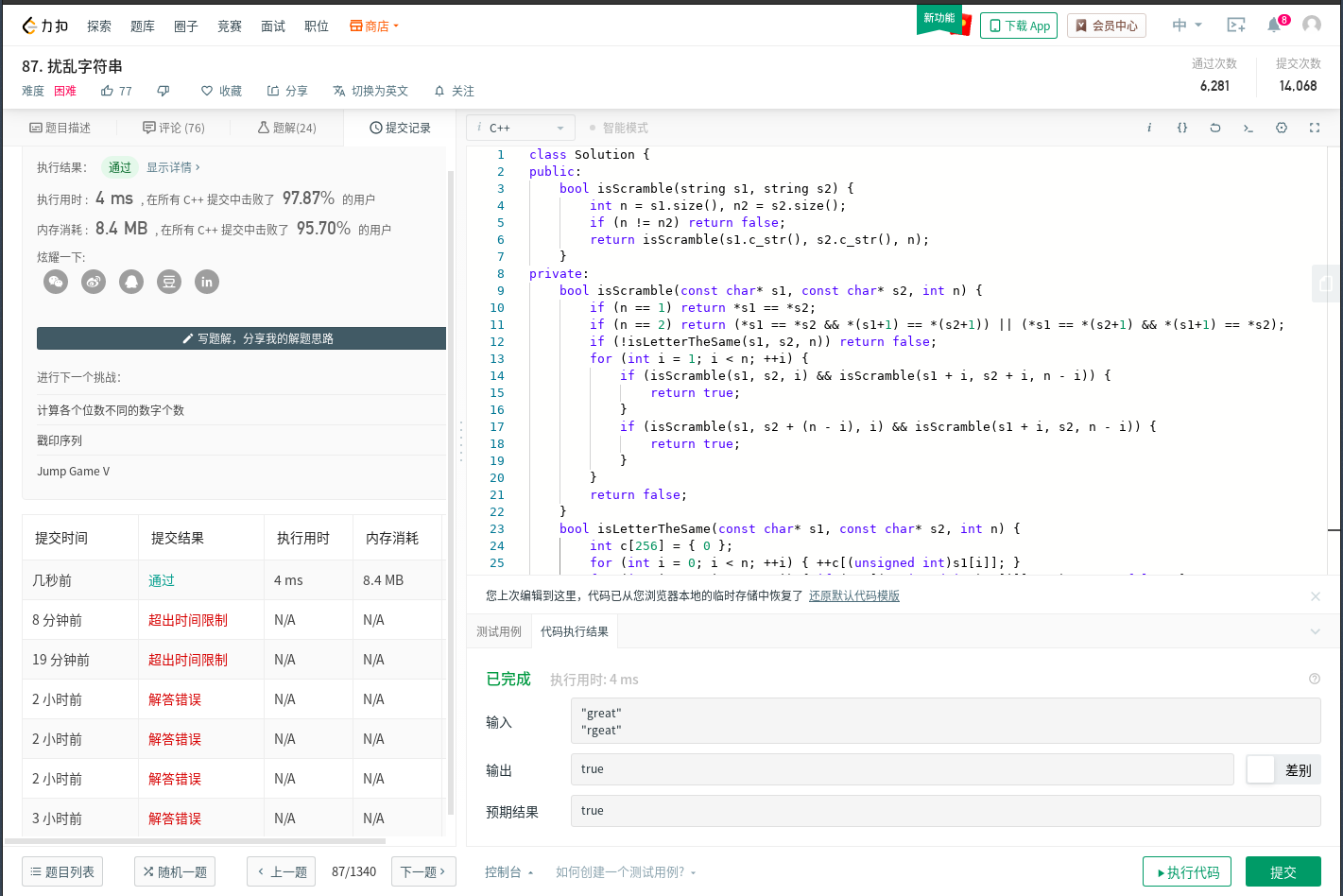Viewport: 1343px width, 896px height.
Task: Expand the 控制台 console toggle
Action: [508, 872]
